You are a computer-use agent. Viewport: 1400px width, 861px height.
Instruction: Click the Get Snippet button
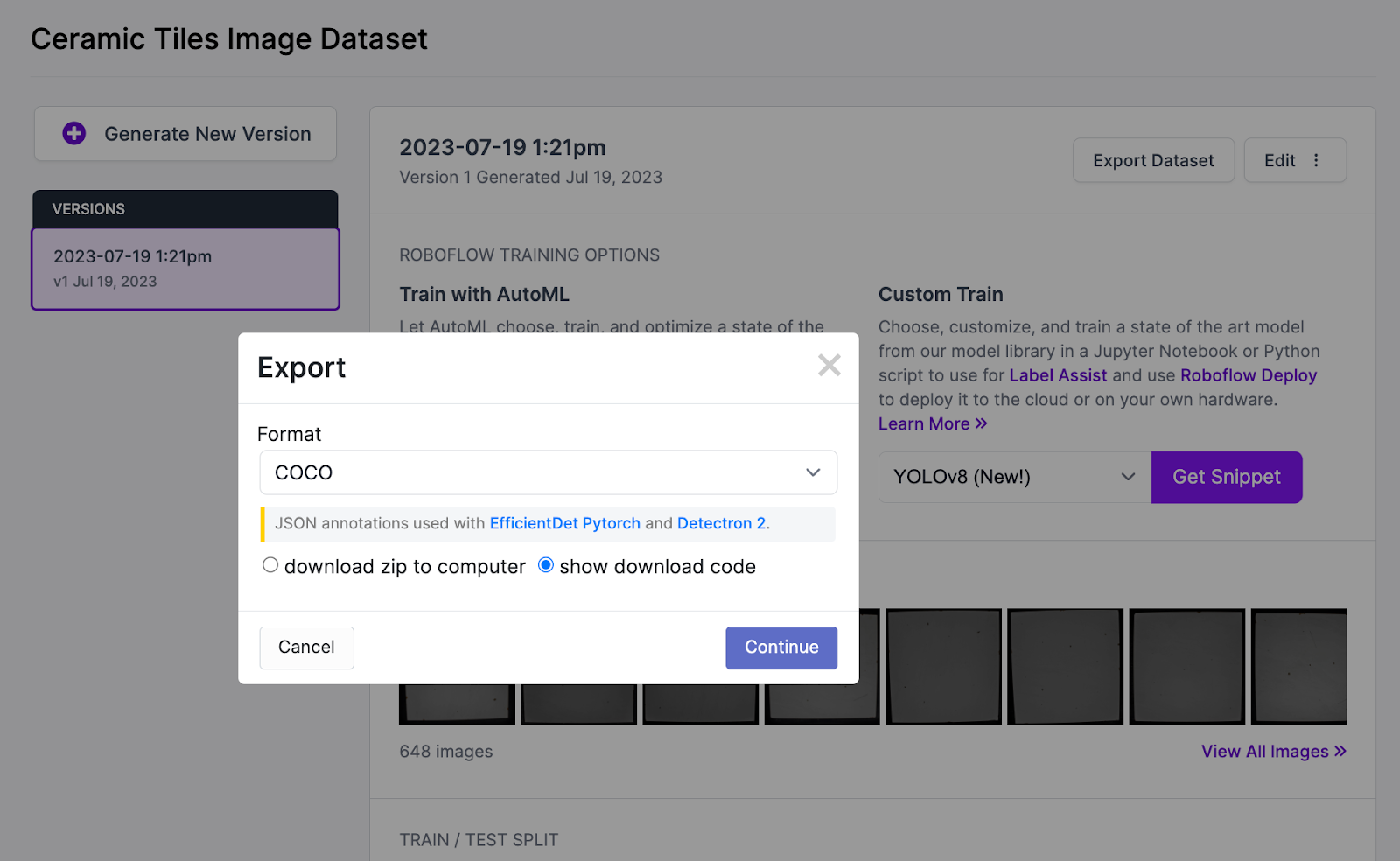1226,477
